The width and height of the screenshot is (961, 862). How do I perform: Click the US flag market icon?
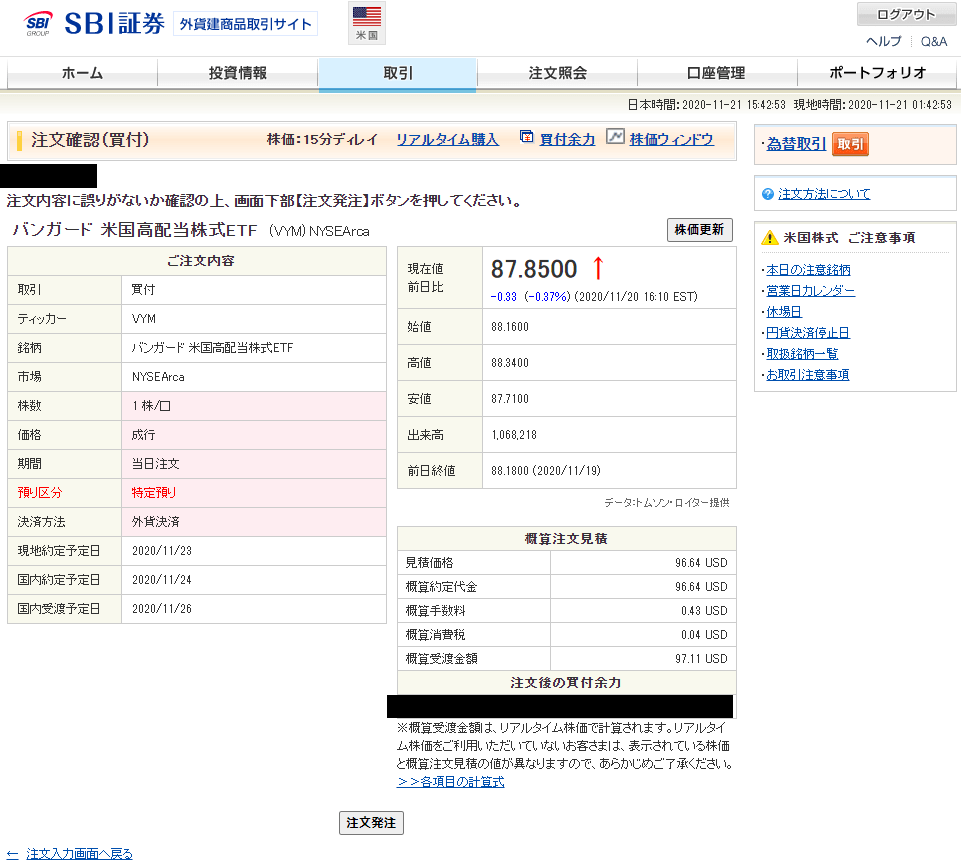coord(367,18)
